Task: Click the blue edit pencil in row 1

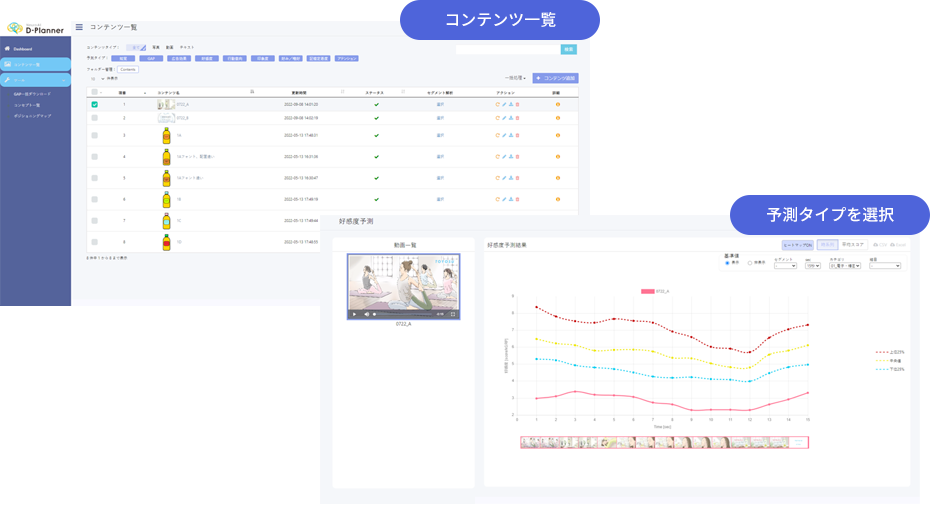Action: pyautogui.click(x=504, y=104)
